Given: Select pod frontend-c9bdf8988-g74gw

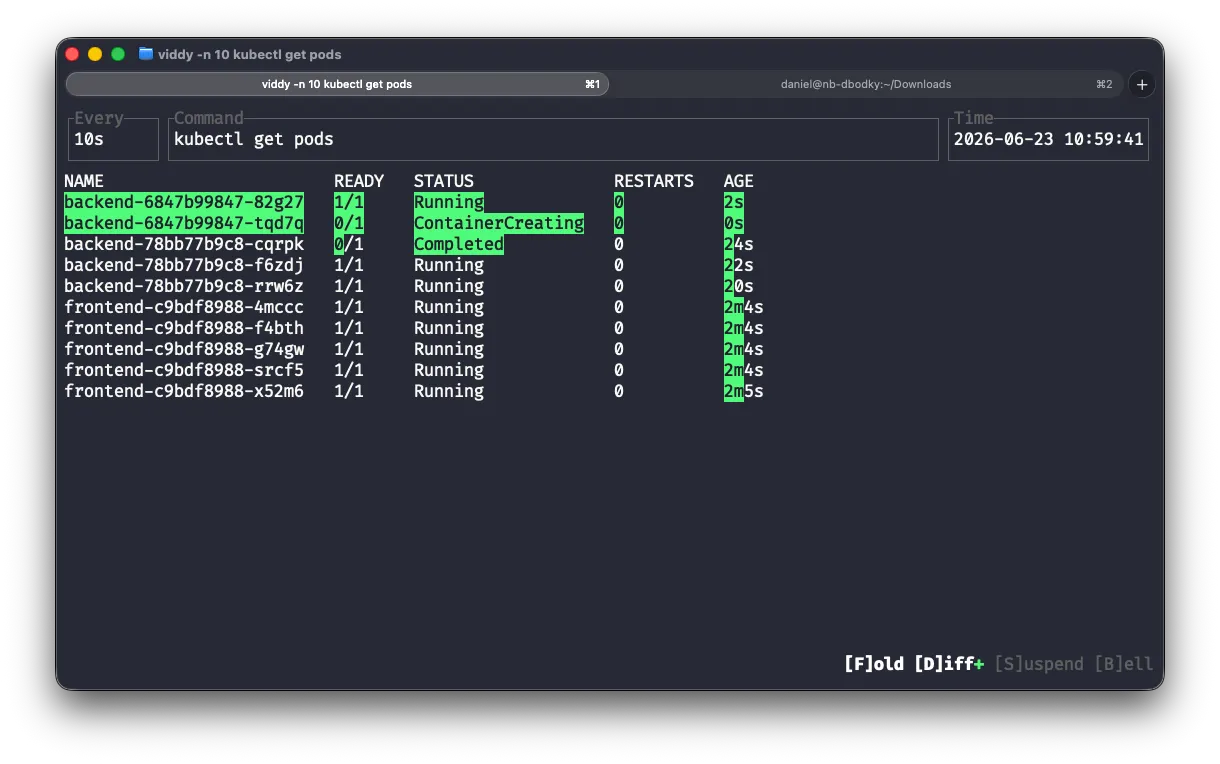Looking at the screenshot, I should (x=184, y=349).
